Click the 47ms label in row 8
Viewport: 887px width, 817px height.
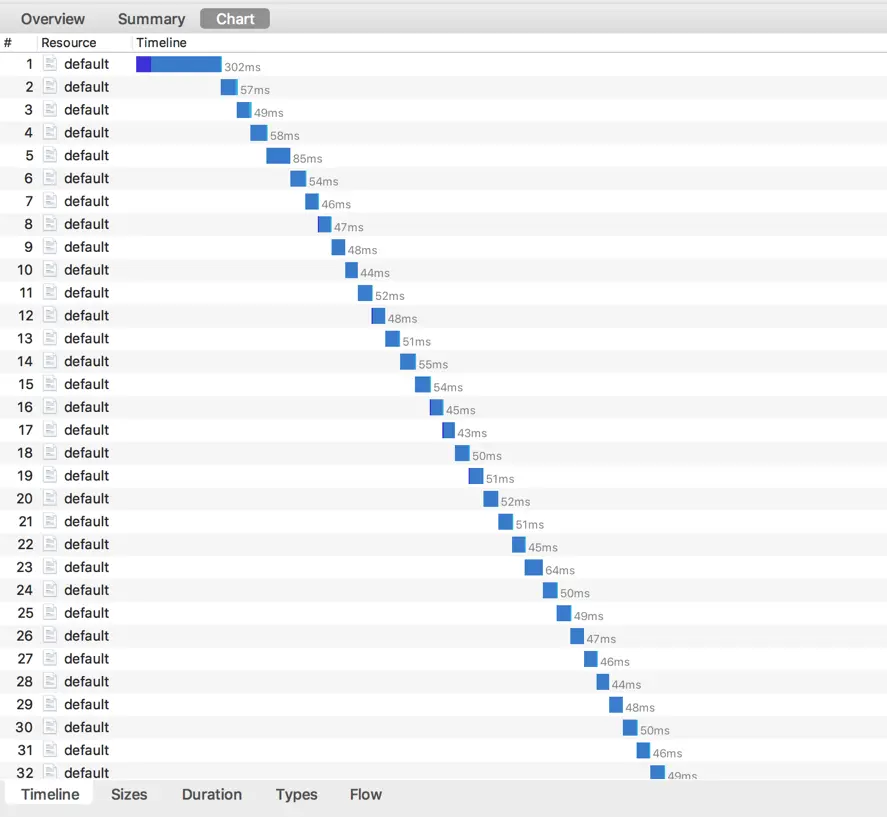click(x=348, y=227)
